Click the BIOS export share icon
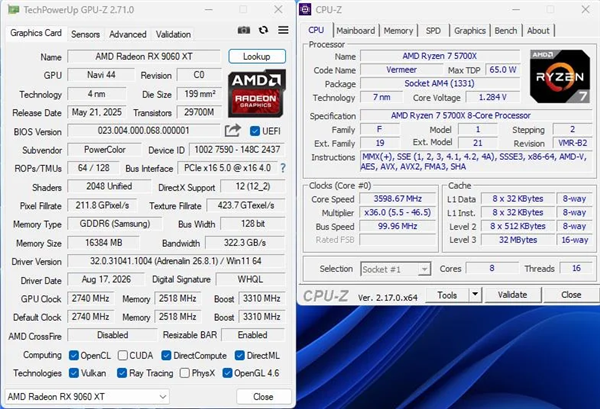The height and width of the screenshot is (409, 600). point(233,130)
